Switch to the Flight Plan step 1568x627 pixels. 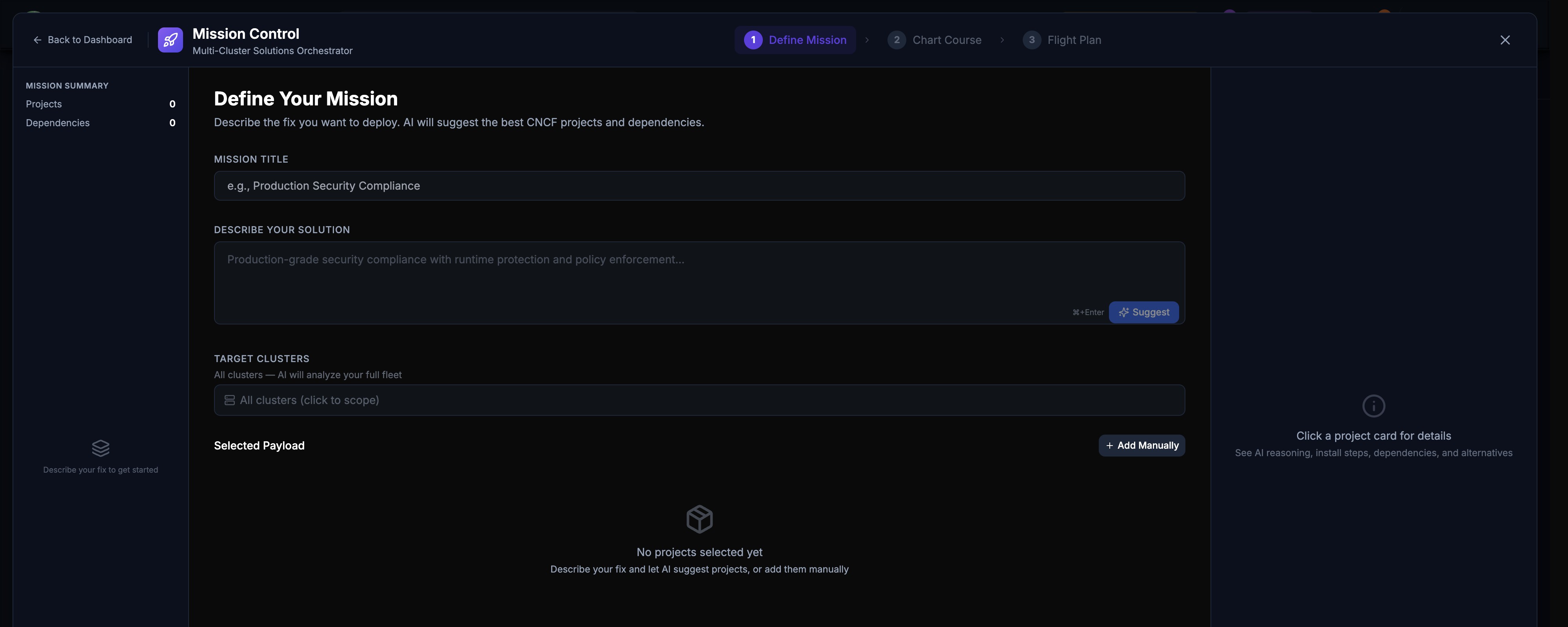point(1074,40)
